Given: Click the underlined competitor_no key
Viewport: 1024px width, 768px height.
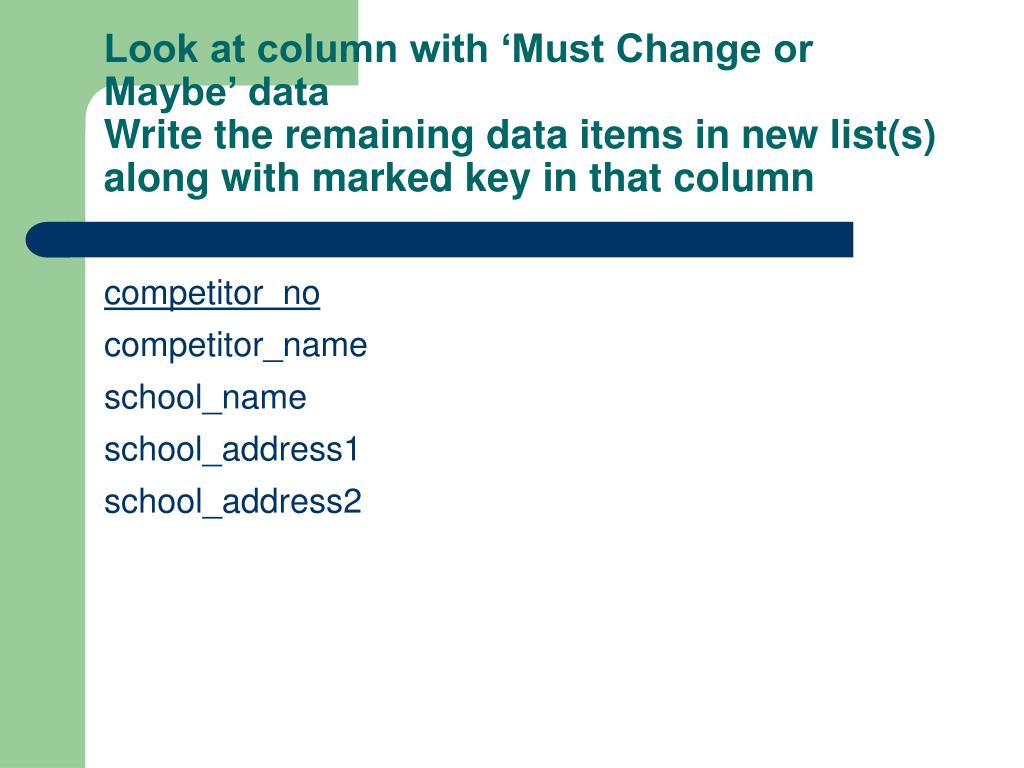Looking at the screenshot, I should (x=212, y=294).
